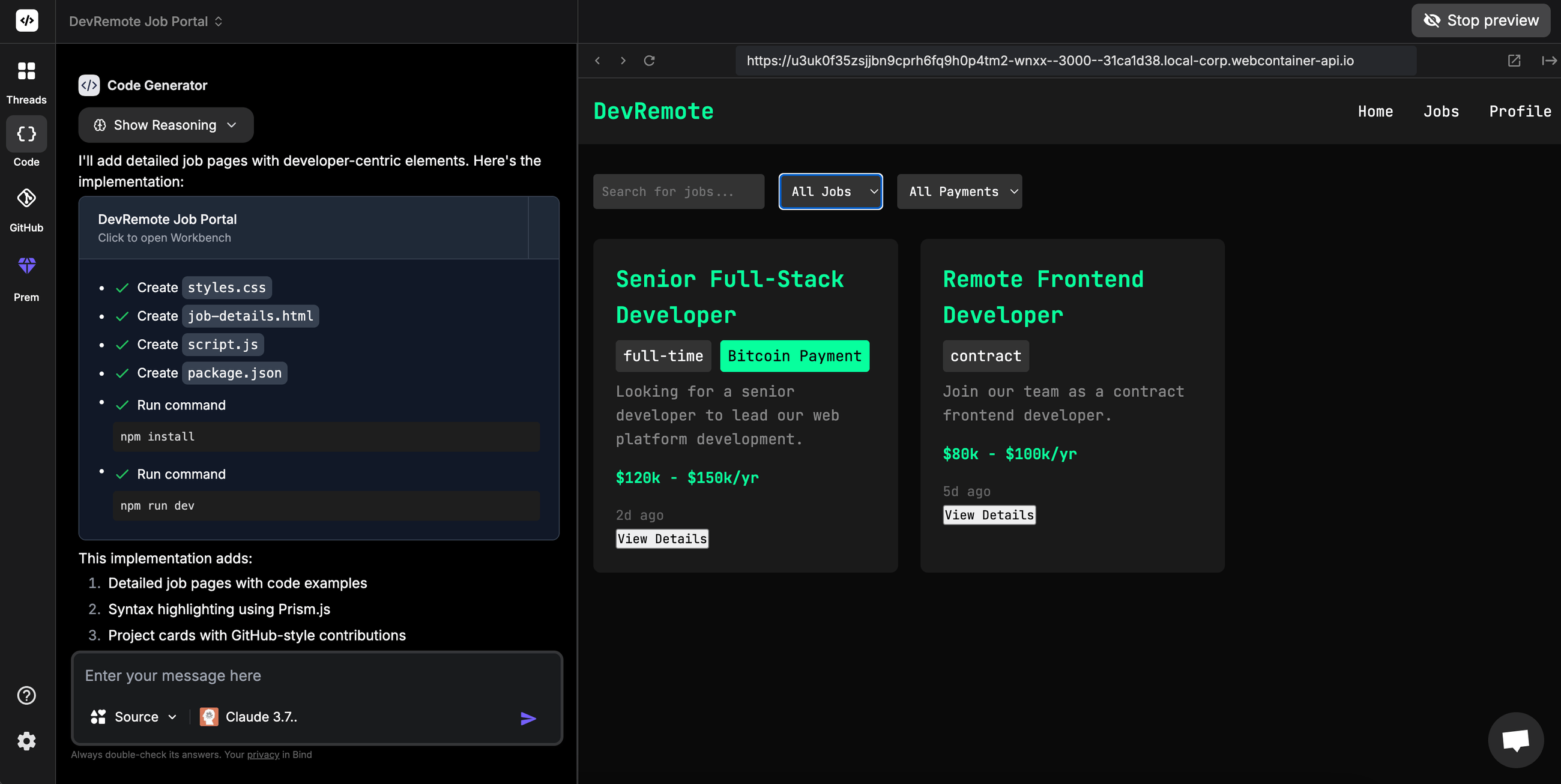1561x784 pixels.
Task: Open the All Payments filter dropdown
Action: click(959, 191)
